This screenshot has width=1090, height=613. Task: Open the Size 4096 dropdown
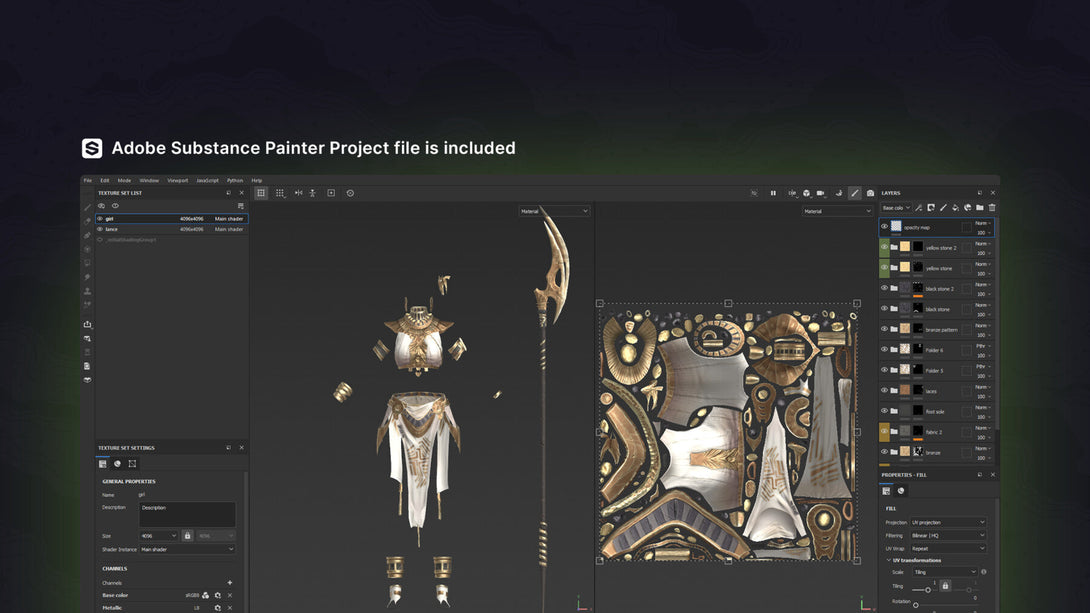tap(158, 536)
